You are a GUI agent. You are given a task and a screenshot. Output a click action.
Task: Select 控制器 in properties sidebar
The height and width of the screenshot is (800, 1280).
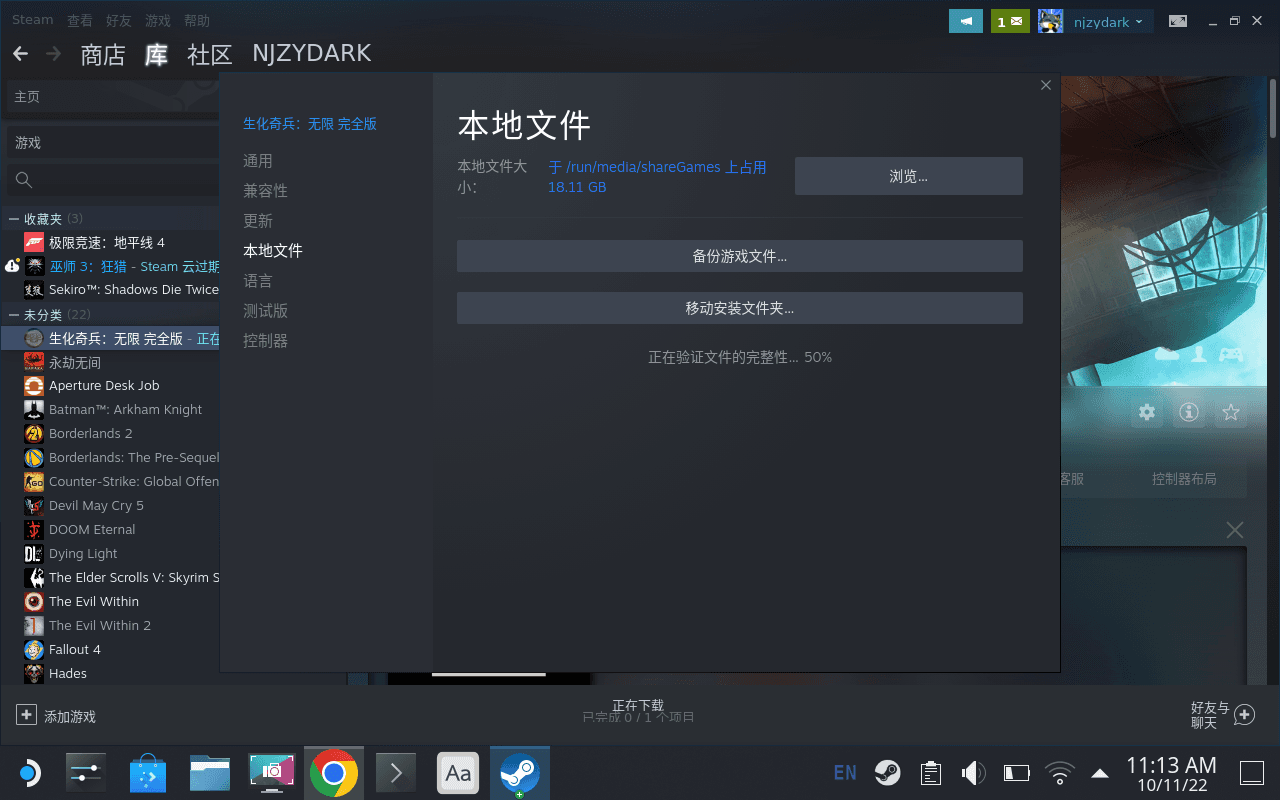(265, 341)
